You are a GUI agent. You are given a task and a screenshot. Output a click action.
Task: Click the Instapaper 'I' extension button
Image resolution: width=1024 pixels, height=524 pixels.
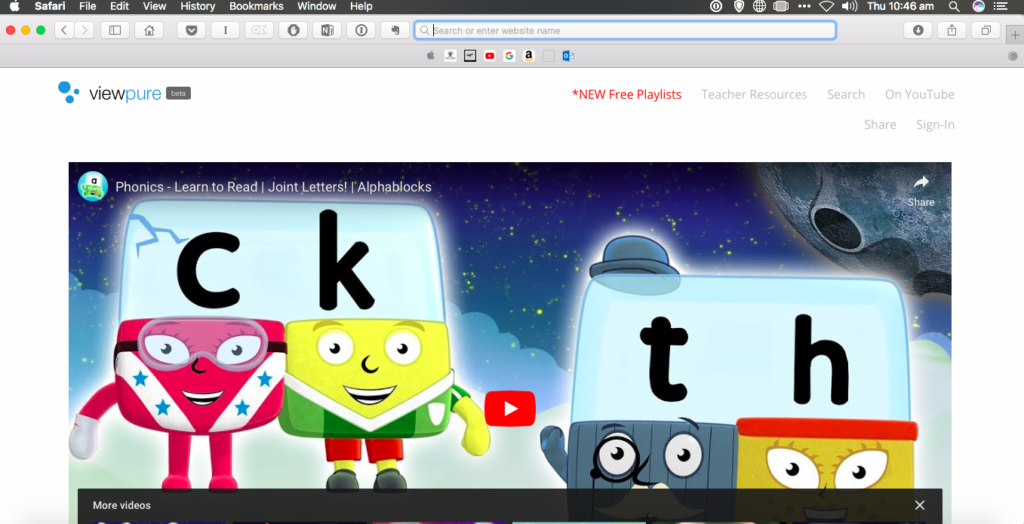(x=225, y=30)
